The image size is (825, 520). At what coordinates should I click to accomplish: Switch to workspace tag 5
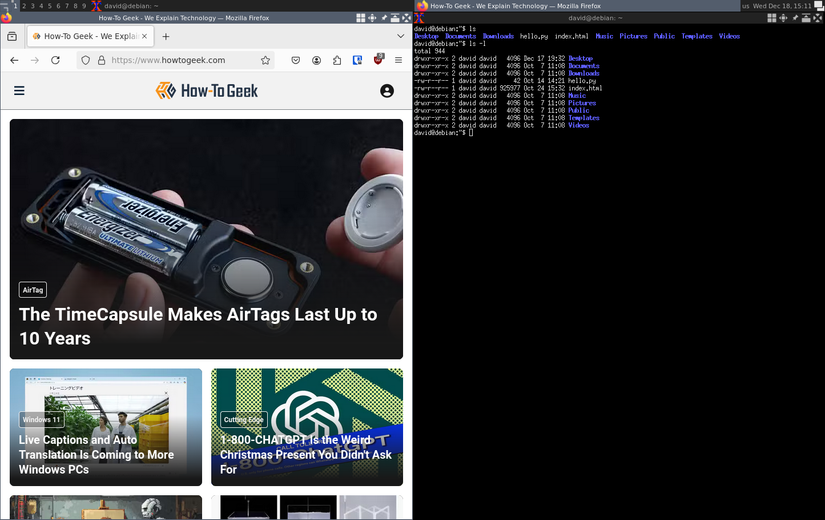point(50,6)
